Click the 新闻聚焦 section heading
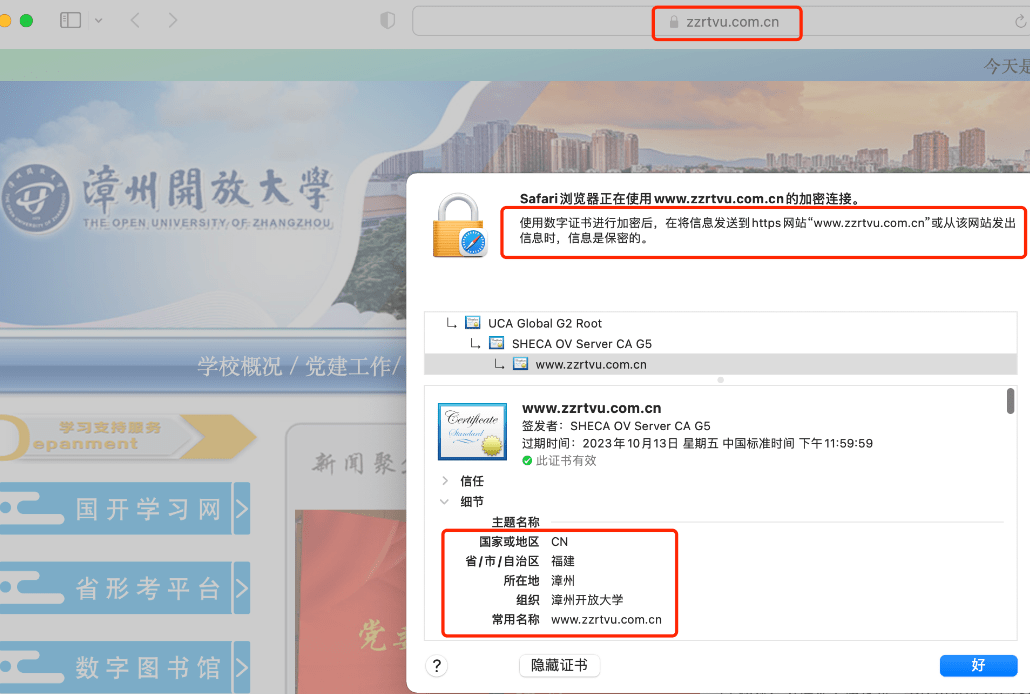This screenshot has width=1030, height=694. pos(359,463)
